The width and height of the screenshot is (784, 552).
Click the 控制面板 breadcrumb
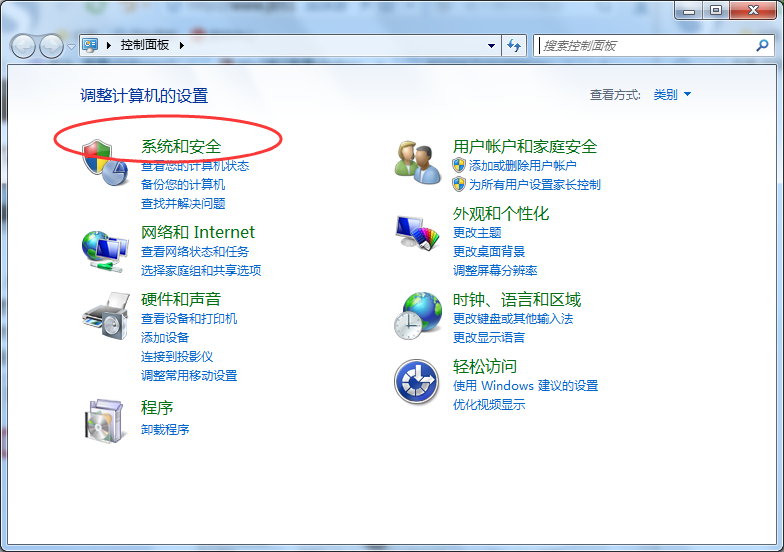click(144, 45)
